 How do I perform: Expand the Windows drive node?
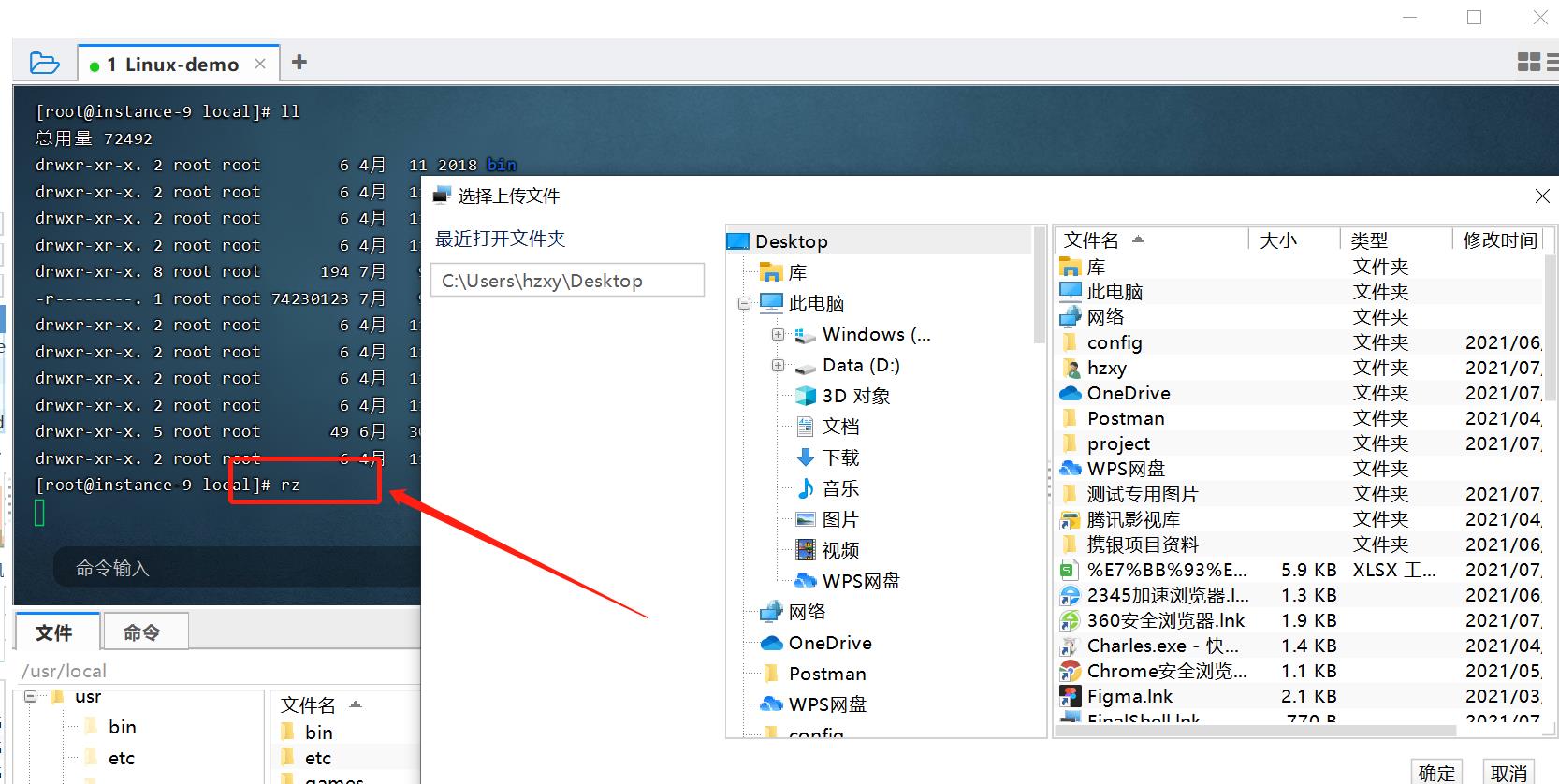click(x=778, y=334)
